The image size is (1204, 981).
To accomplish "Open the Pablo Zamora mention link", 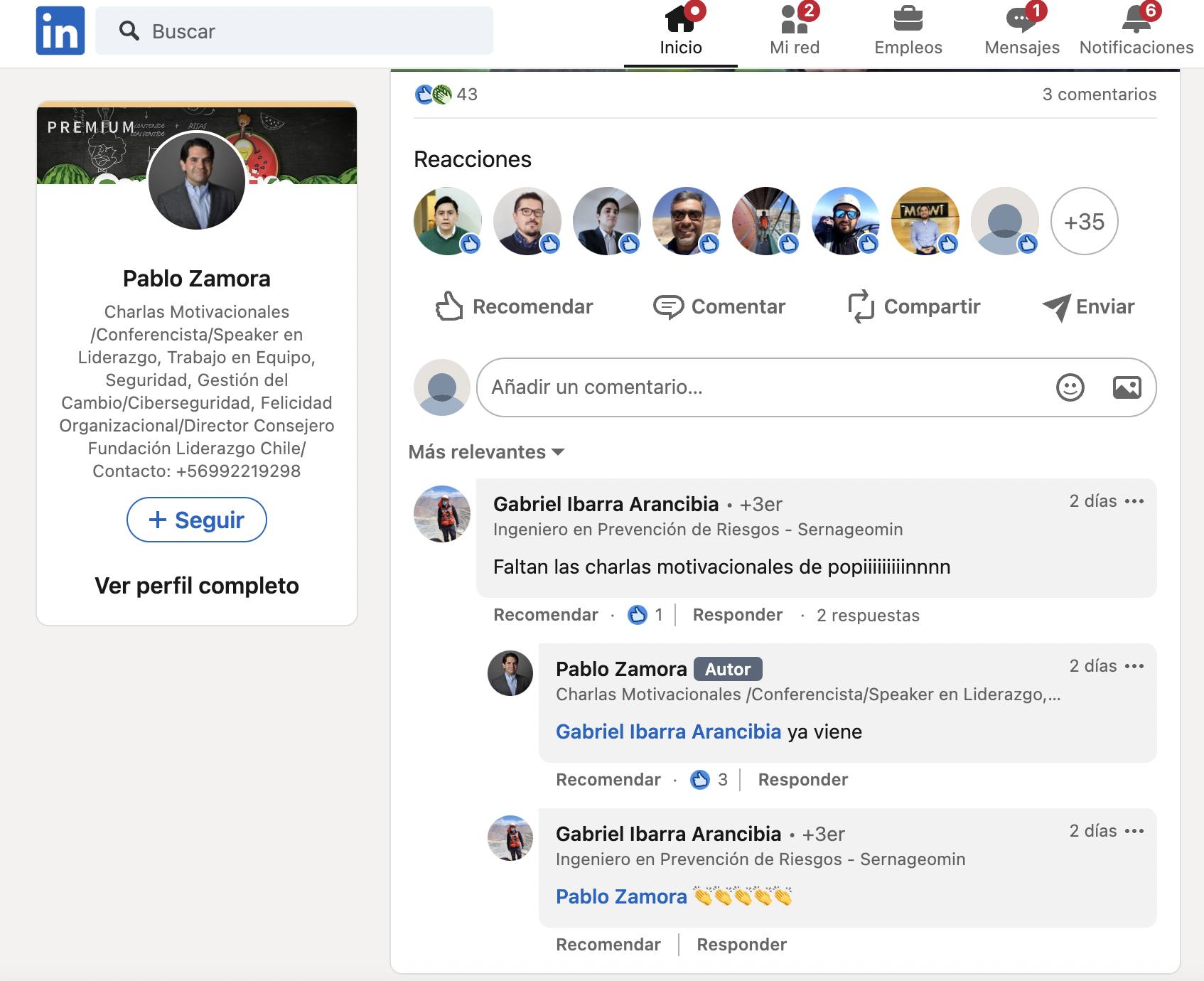I will (621, 896).
